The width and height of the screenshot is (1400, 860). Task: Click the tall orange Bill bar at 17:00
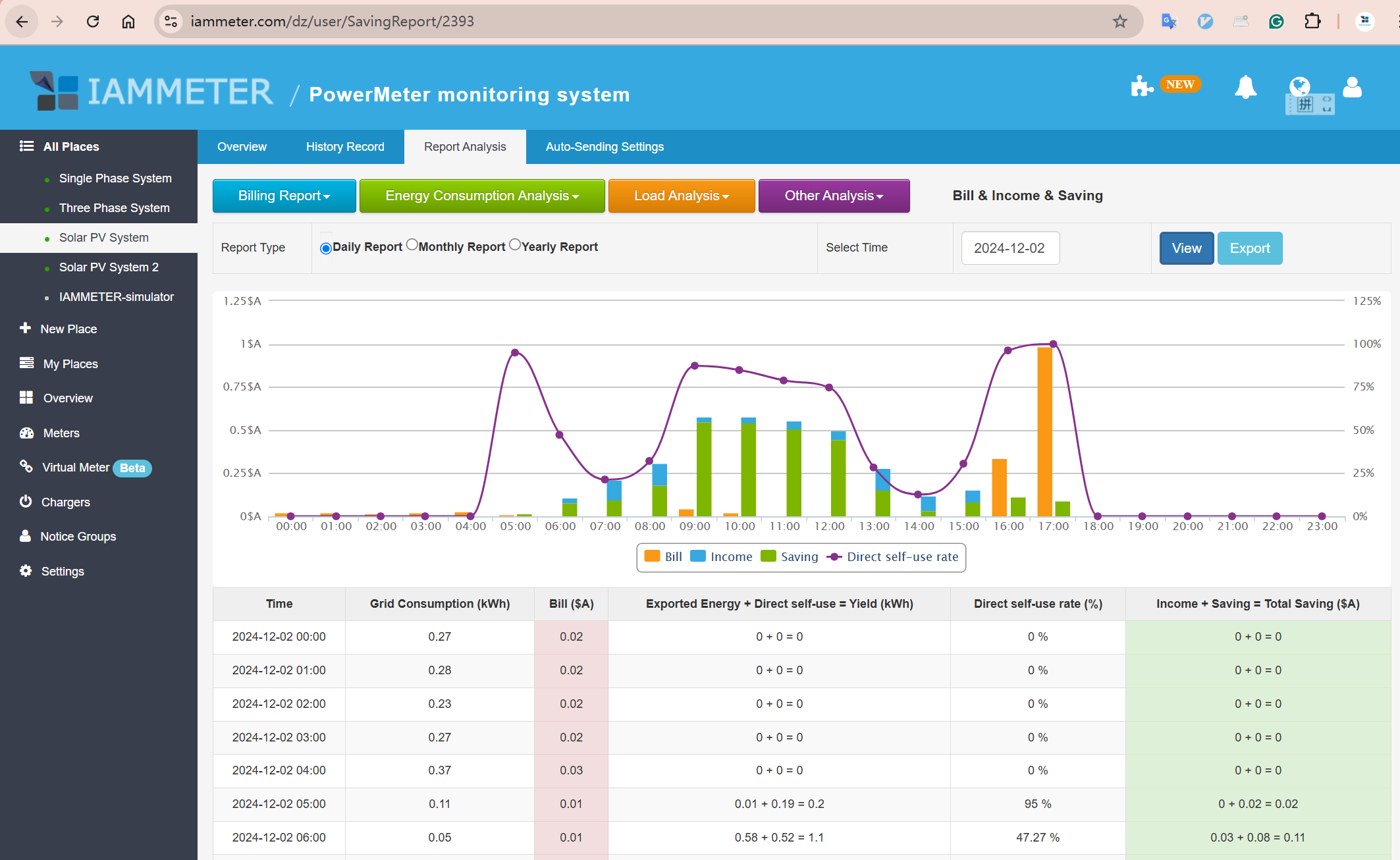pos(1044,431)
